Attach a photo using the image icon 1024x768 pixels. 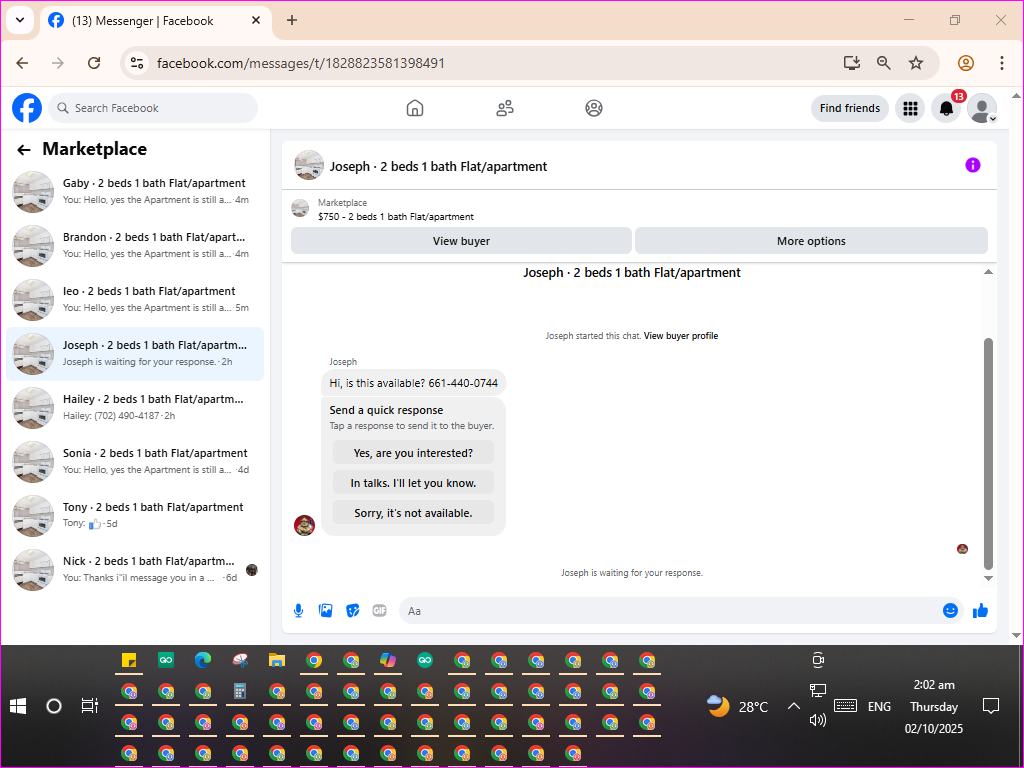pyautogui.click(x=325, y=611)
